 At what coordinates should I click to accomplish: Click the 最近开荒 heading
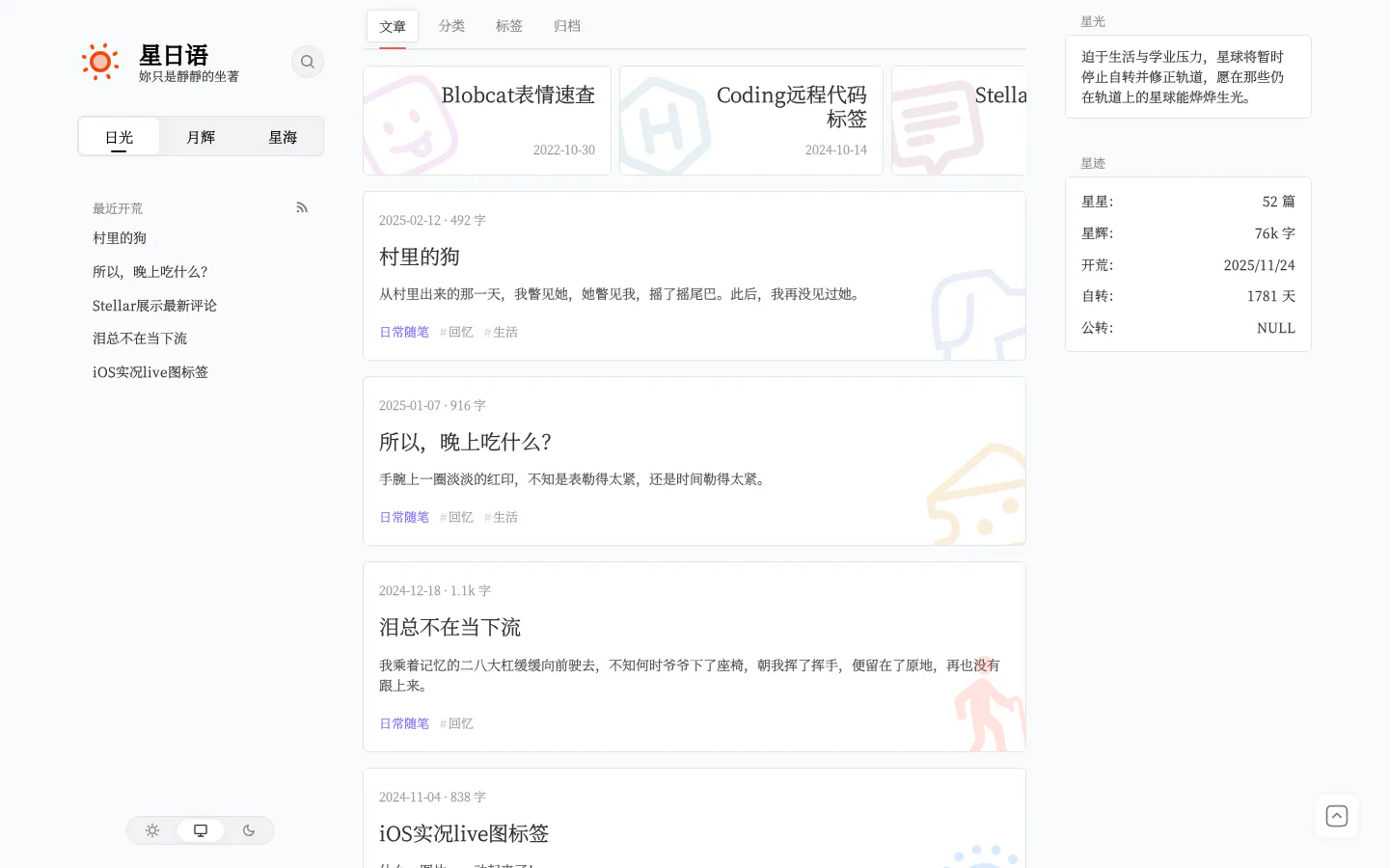coord(118,208)
